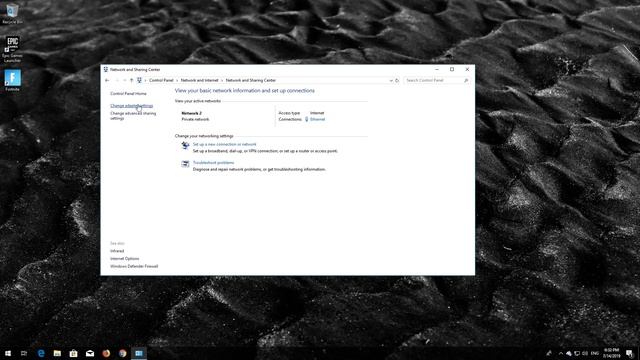
Task: Click the Control Panel taskbar button
Action: pyautogui.click(x=139, y=353)
